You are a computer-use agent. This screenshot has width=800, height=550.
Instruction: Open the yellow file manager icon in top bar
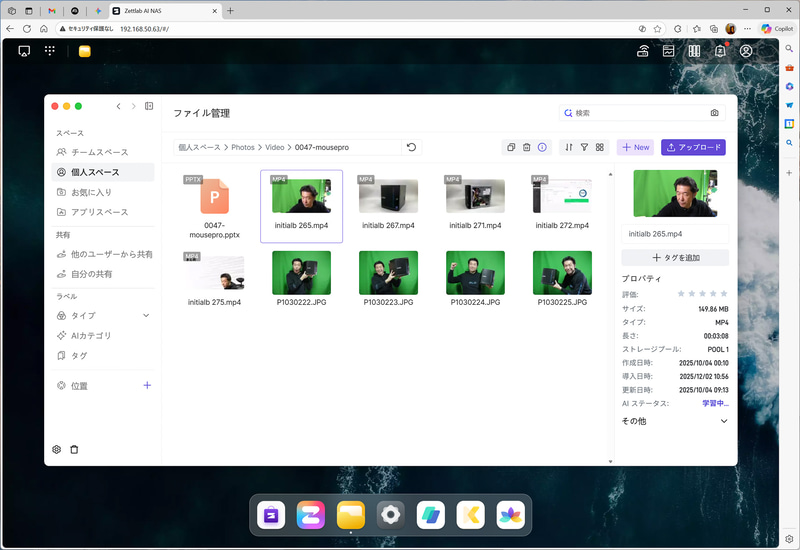click(85, 51)
